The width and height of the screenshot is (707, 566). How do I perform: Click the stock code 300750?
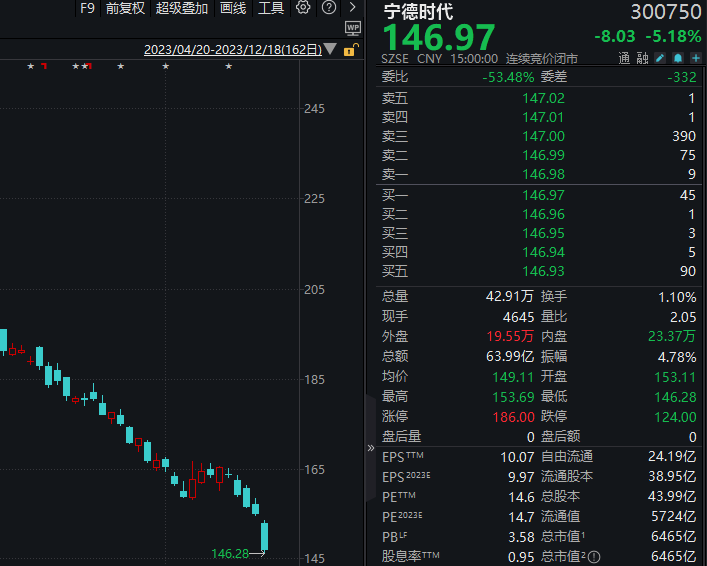pos(666,12)
